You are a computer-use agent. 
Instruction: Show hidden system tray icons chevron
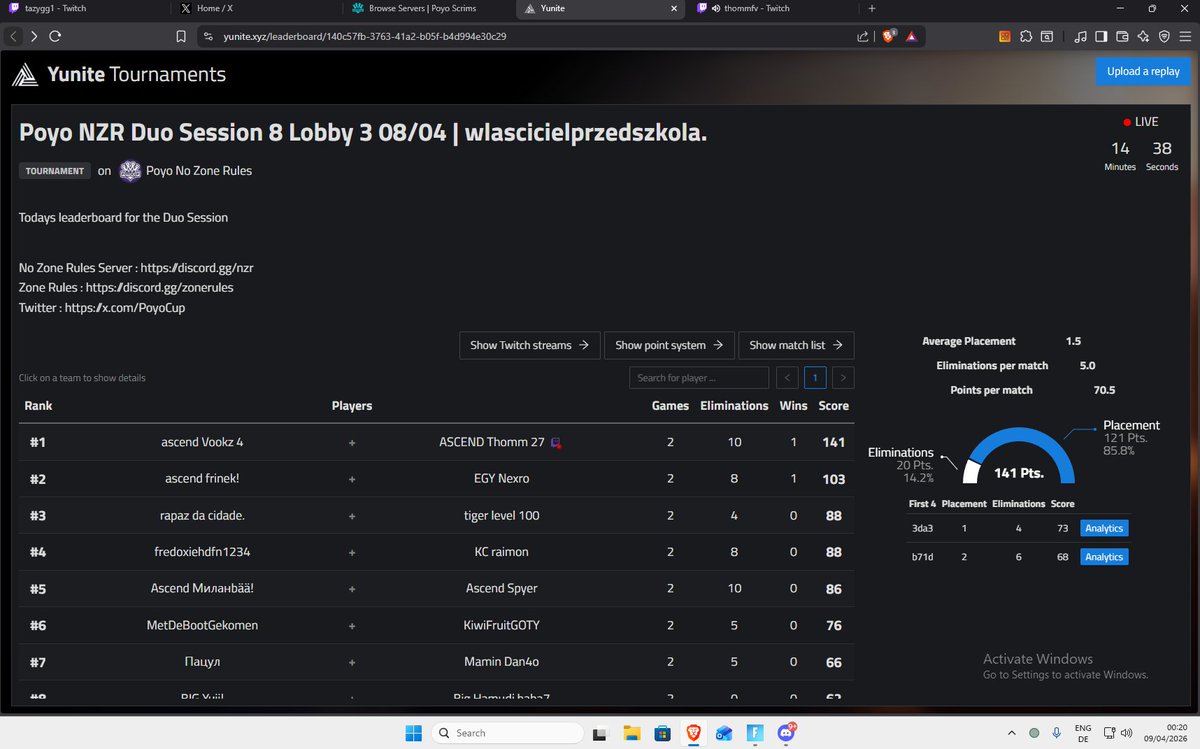(x=1010, y=733)
